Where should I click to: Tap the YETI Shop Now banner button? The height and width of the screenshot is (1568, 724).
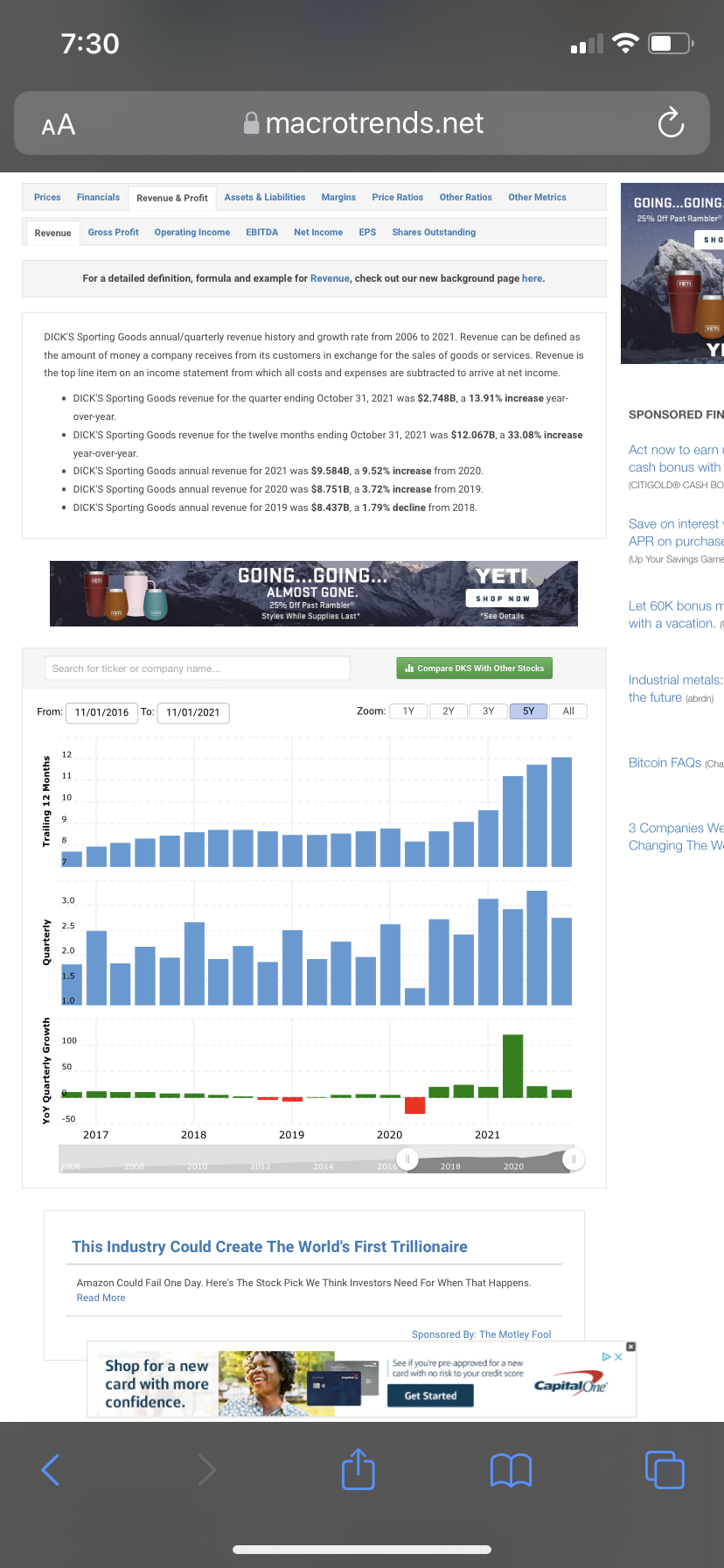tap(502, 598)
